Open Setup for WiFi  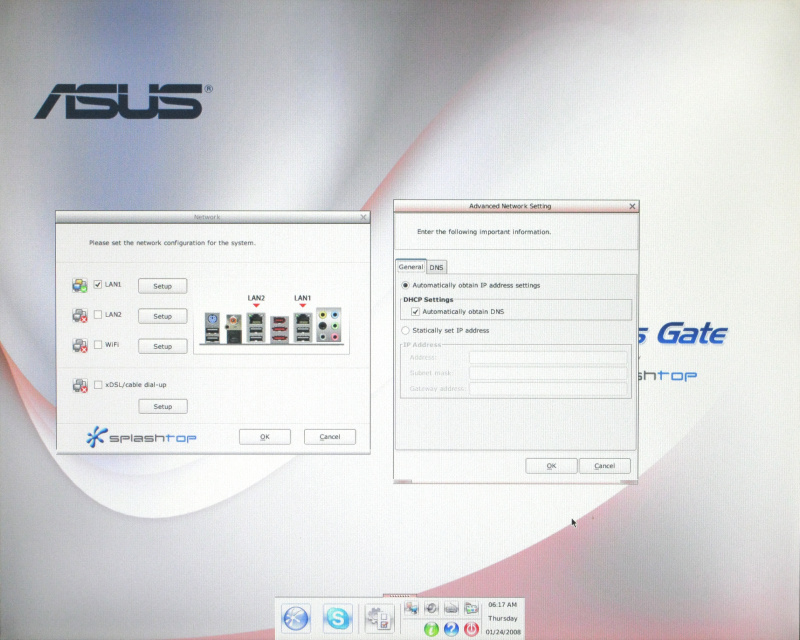[x=163, y=346]
